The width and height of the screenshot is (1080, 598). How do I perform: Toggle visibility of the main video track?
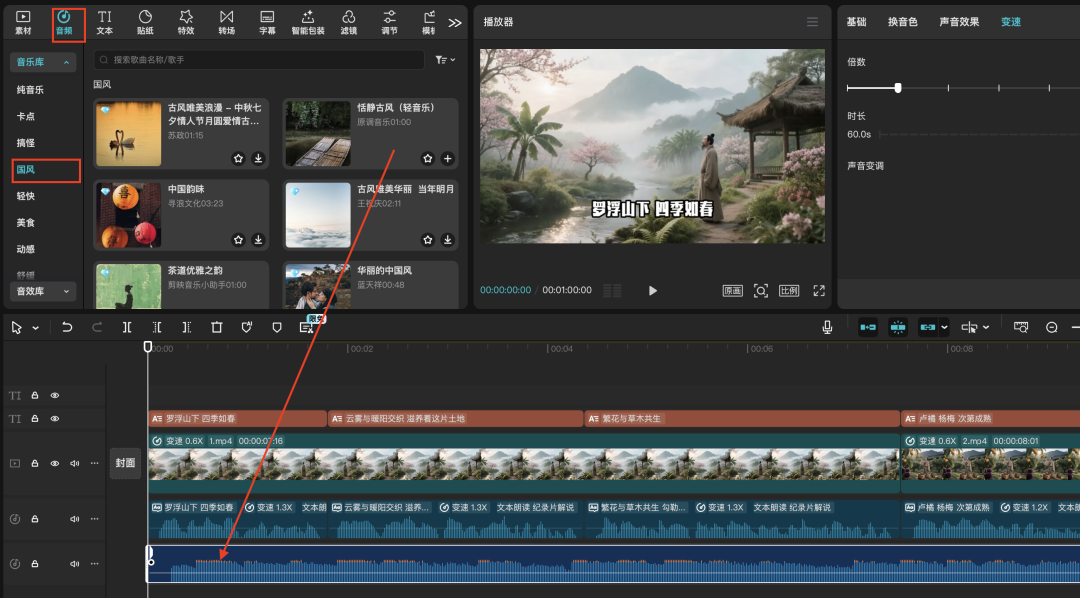point(55,464)
